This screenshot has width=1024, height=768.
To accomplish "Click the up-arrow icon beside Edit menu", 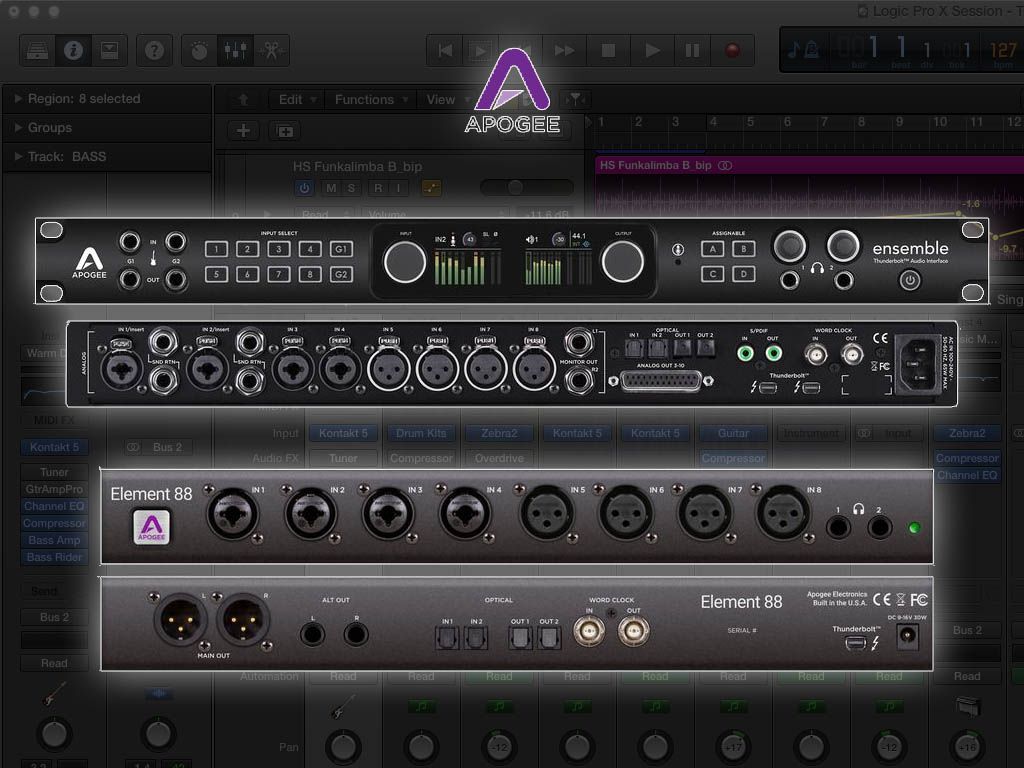I will [x=243, y=99].
